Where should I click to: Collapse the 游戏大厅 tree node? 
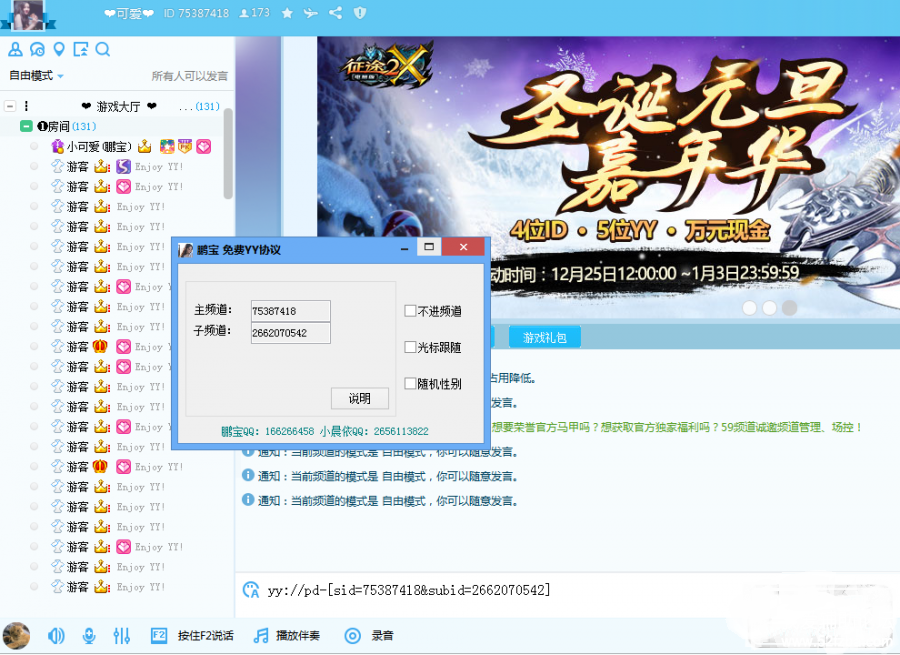(x=10, y=106)
